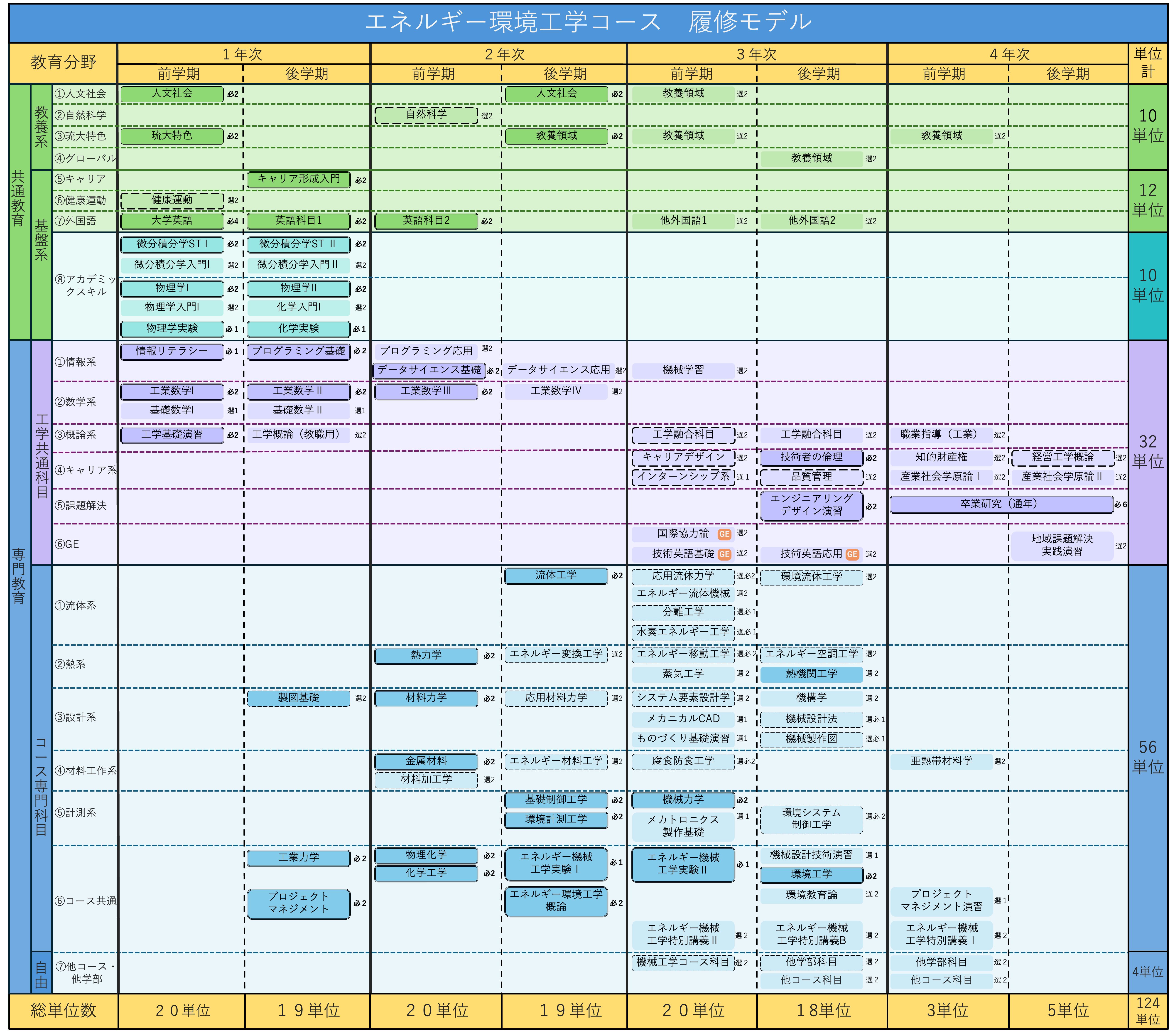Click the 流体工学 course box
Image resolution: width=1175 pixels, height=1036 pixels.
pos(556,576)
